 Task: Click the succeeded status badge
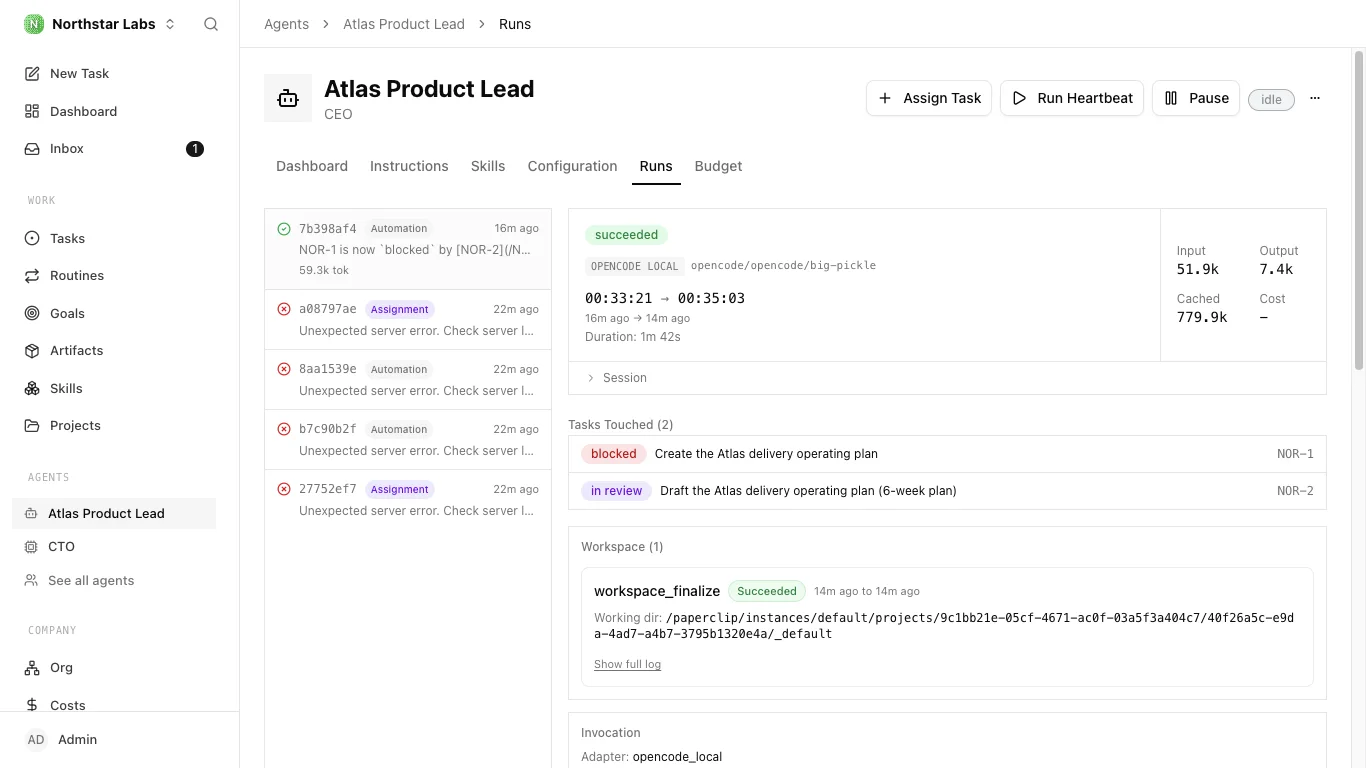coord(626,235)
